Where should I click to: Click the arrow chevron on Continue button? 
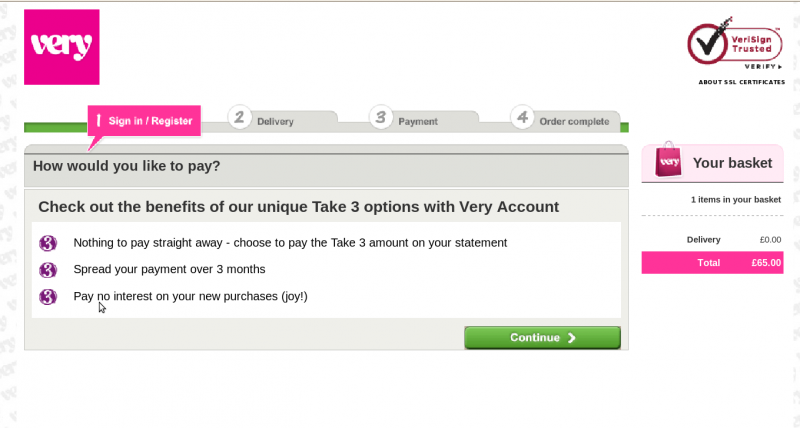point(571,338)
